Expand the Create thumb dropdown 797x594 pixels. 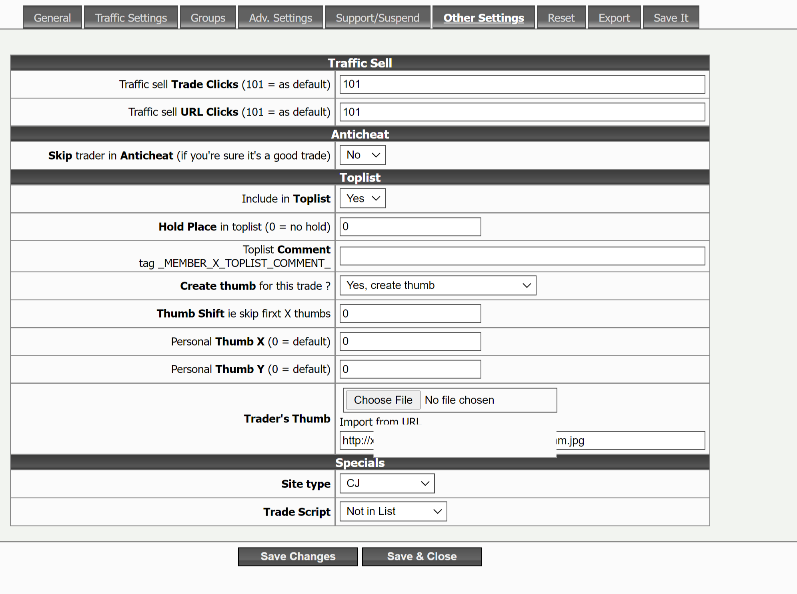(x=438, y=285)
